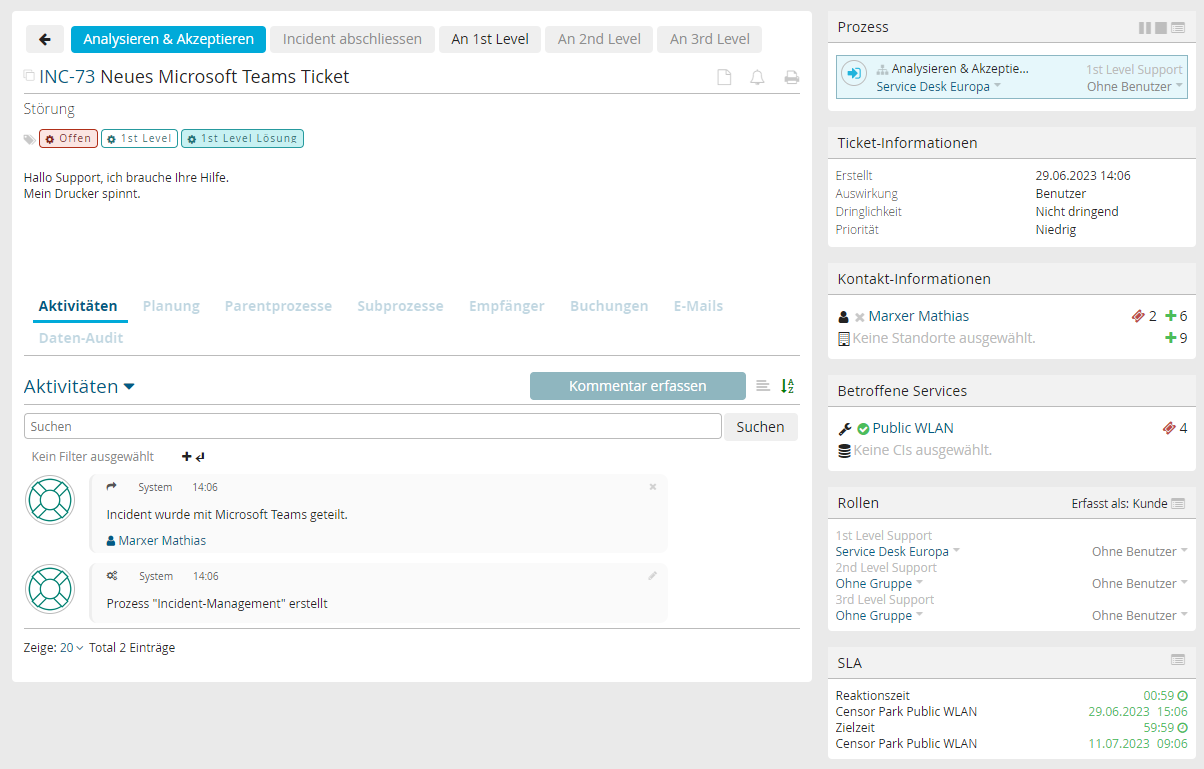Click the back arrow button

[x=45, y=39]
